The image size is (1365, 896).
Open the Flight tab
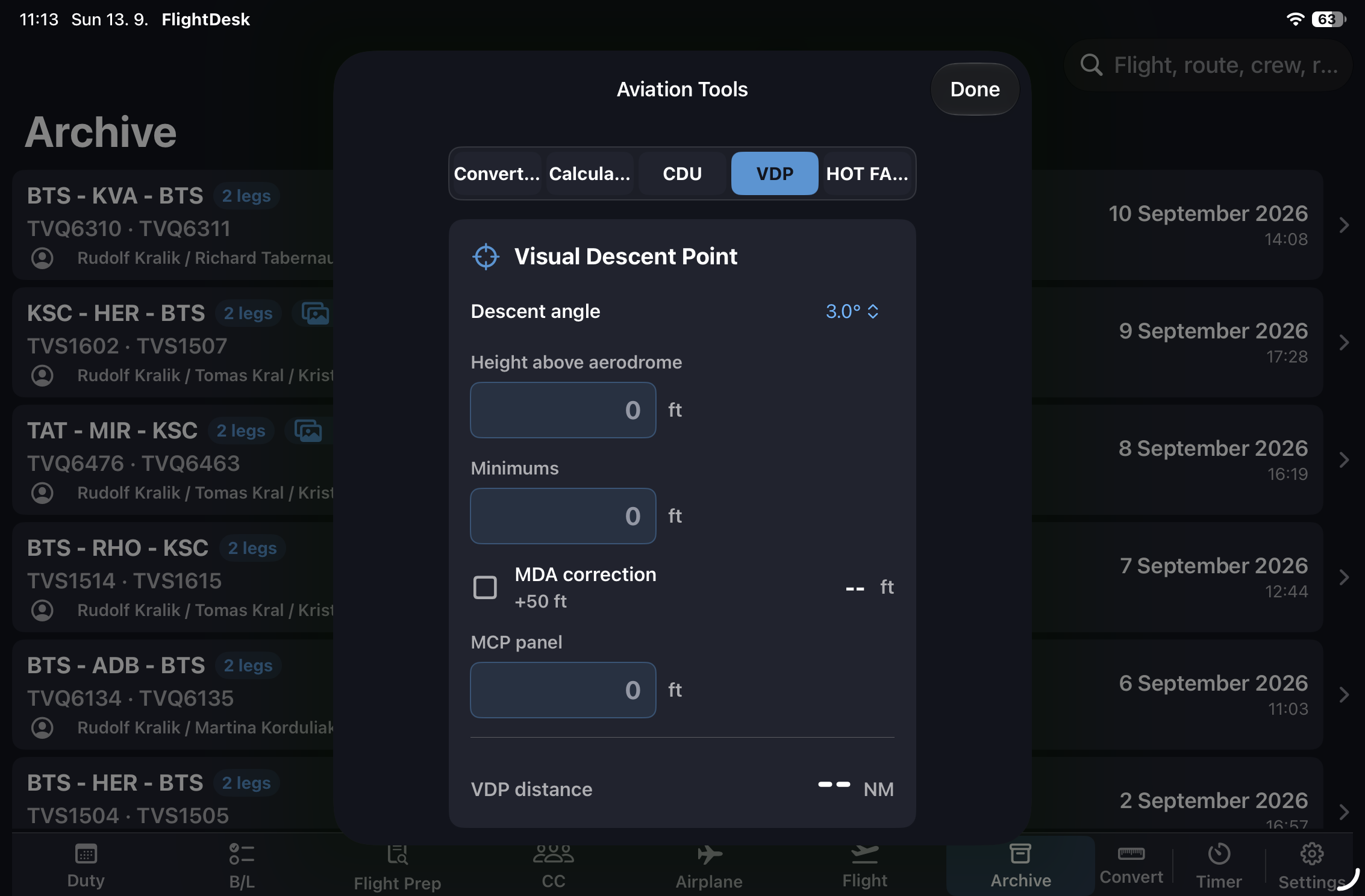click(x=864, y=867)
